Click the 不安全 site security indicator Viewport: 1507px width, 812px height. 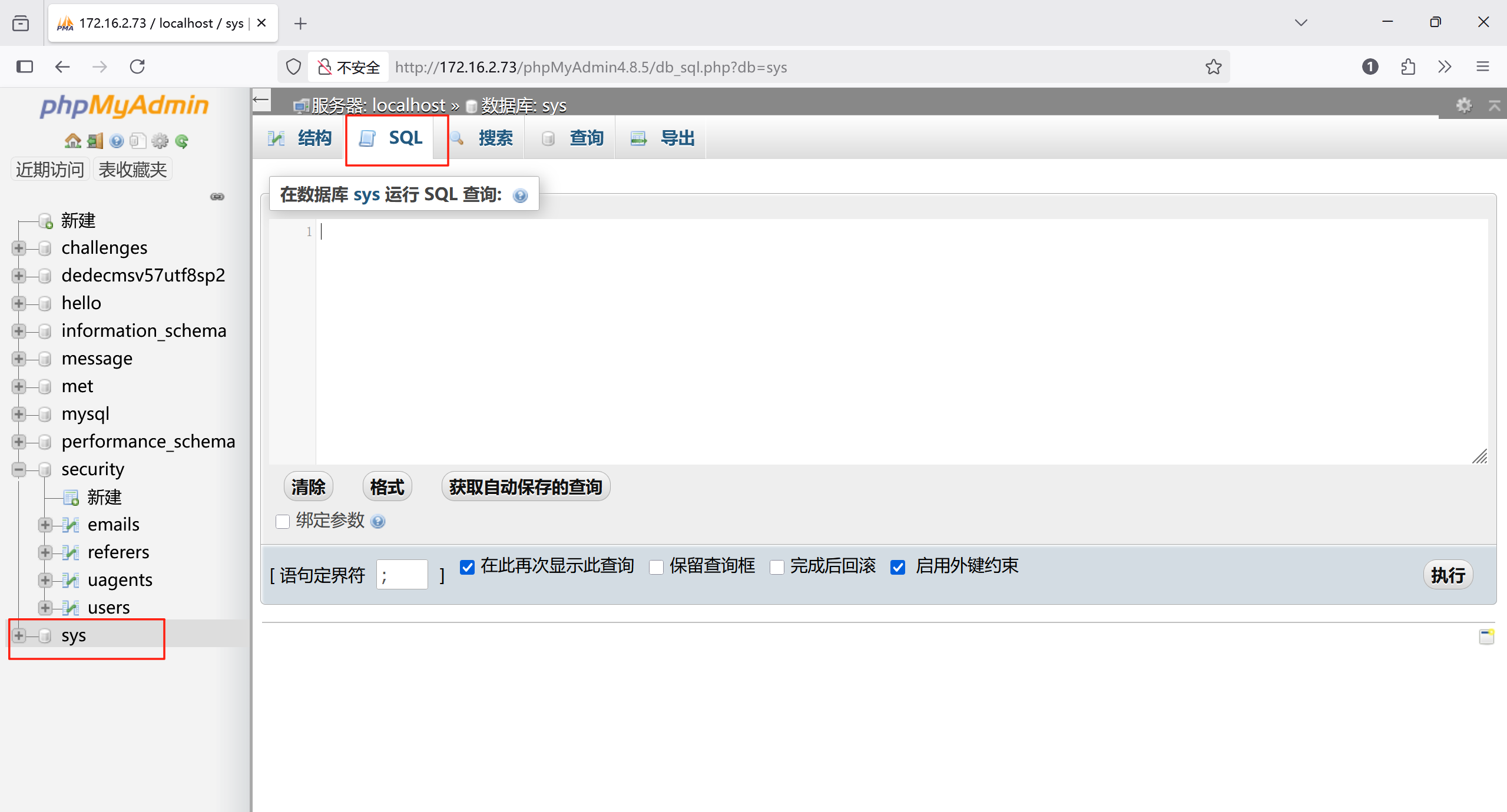[349, 67]
